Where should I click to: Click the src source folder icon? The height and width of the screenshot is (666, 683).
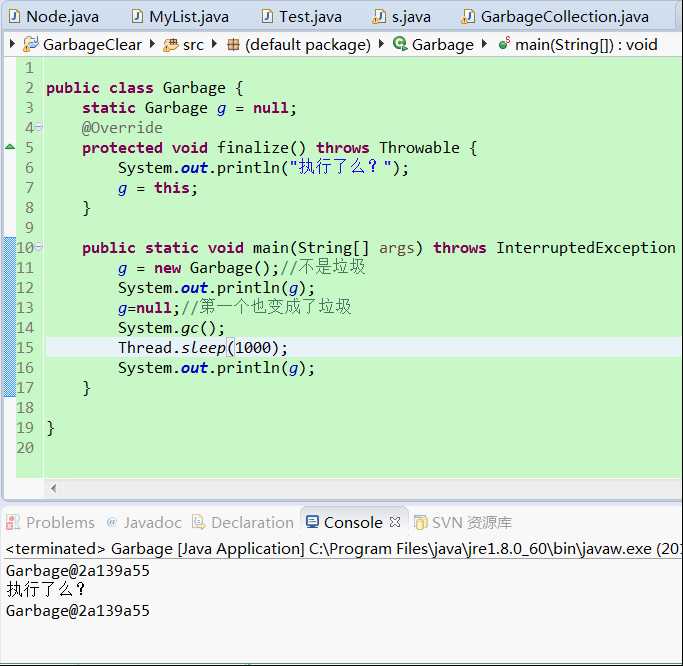point(171,44)
